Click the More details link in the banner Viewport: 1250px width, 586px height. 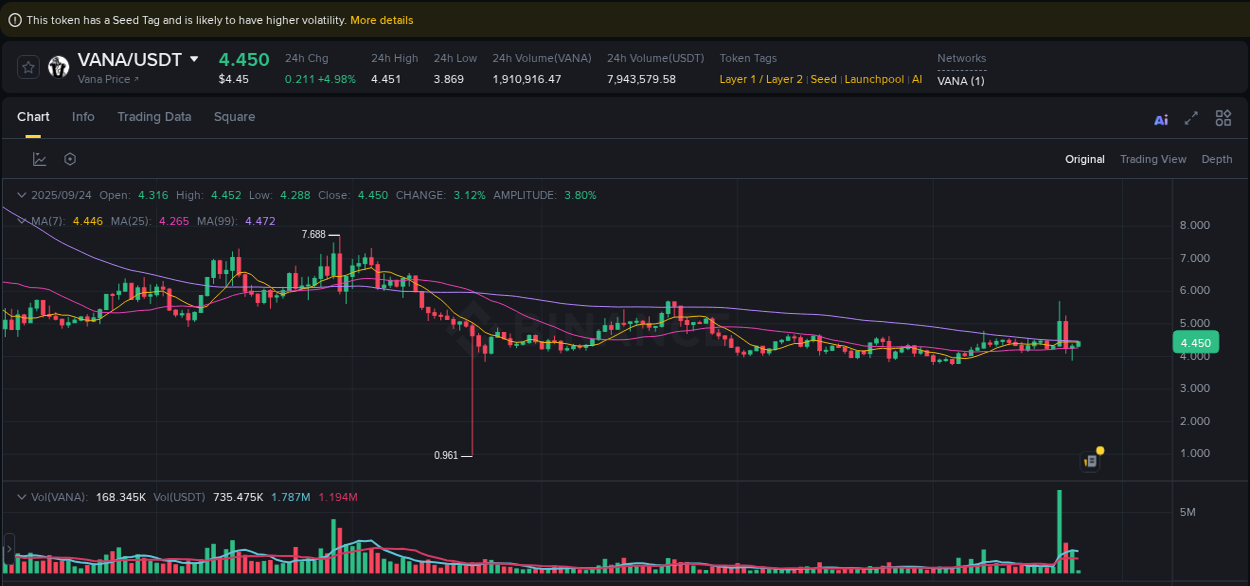pos(382,19)
